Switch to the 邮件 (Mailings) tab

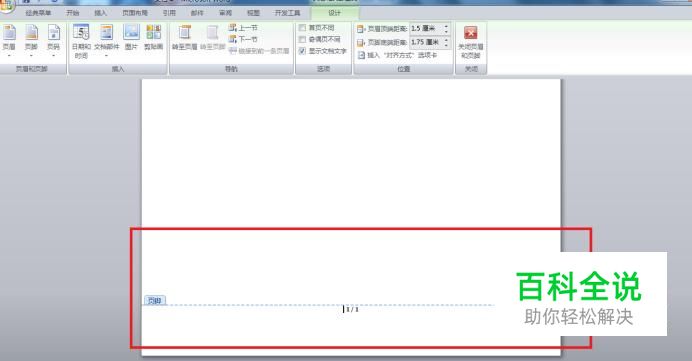point(197,13)
